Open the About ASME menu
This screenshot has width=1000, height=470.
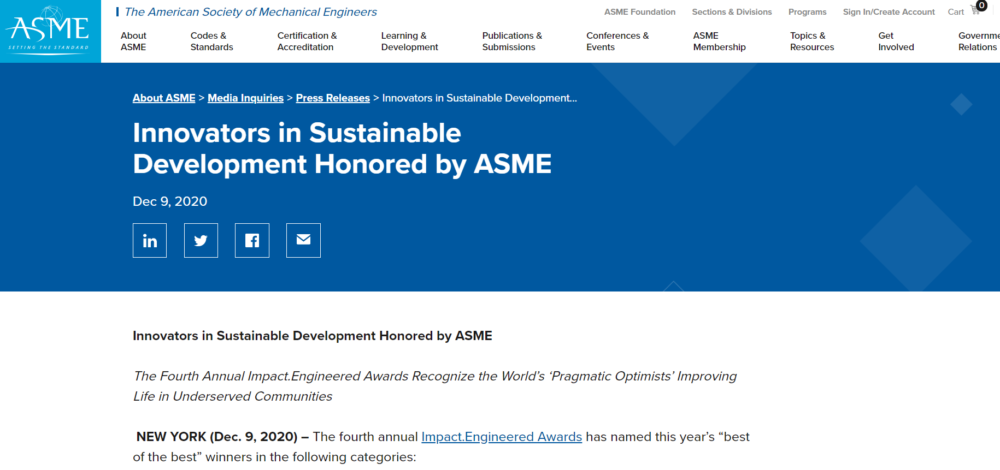click(133, 41)
